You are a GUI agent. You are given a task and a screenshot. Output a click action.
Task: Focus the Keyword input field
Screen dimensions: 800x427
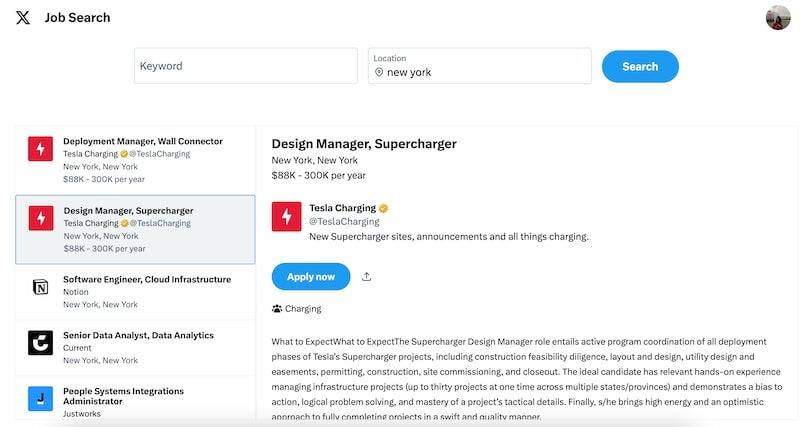(246, 66)
